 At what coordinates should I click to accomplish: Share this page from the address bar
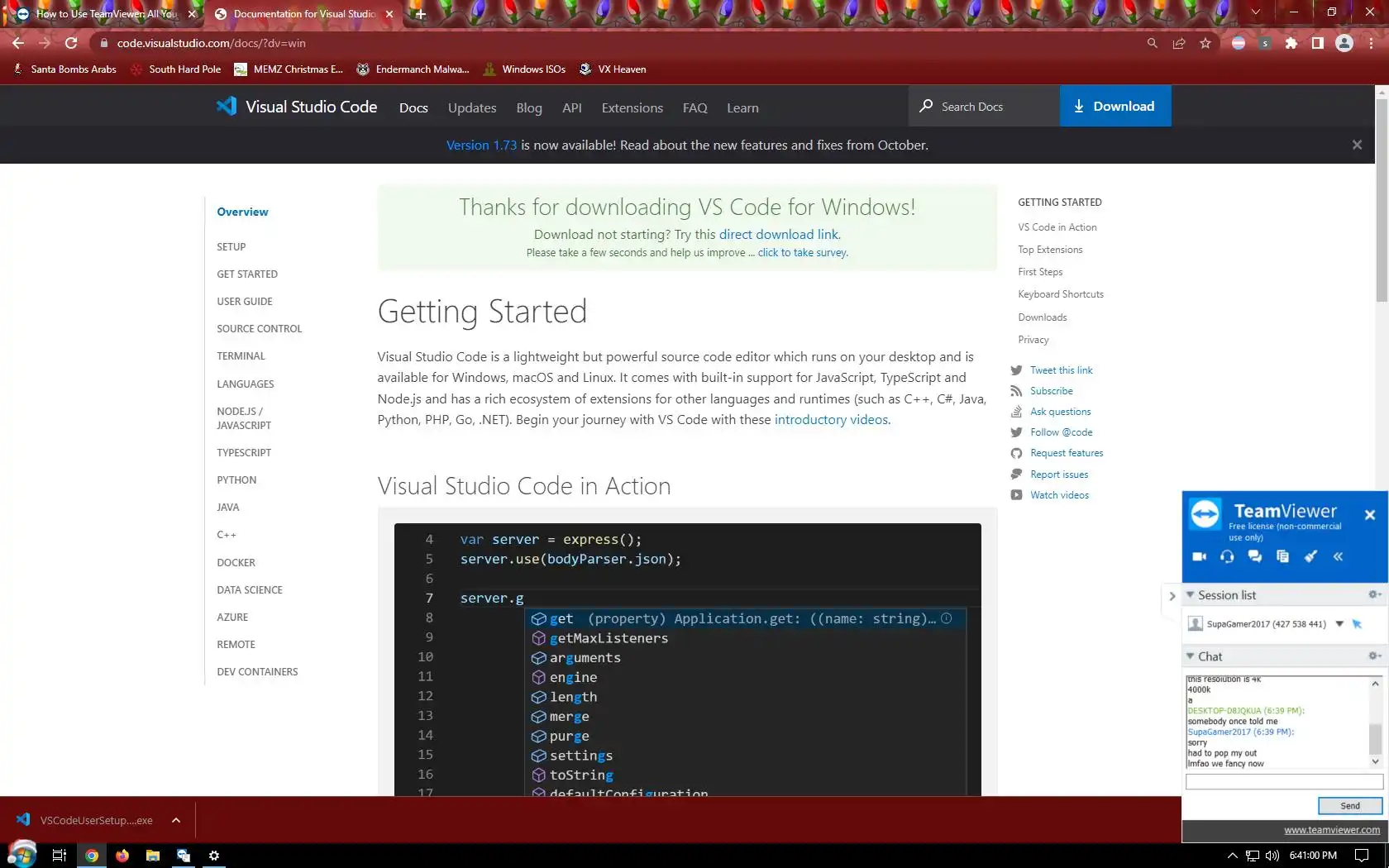1179,43
